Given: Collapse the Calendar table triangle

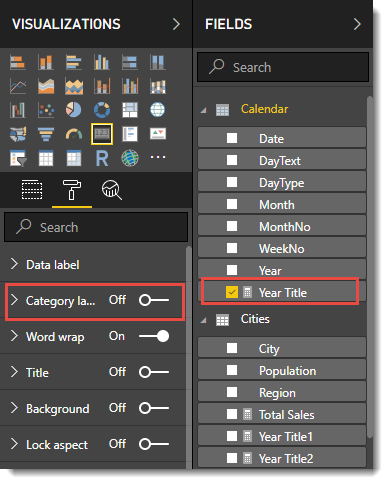Looking at the screenshot, I should (x=203, y=110).
